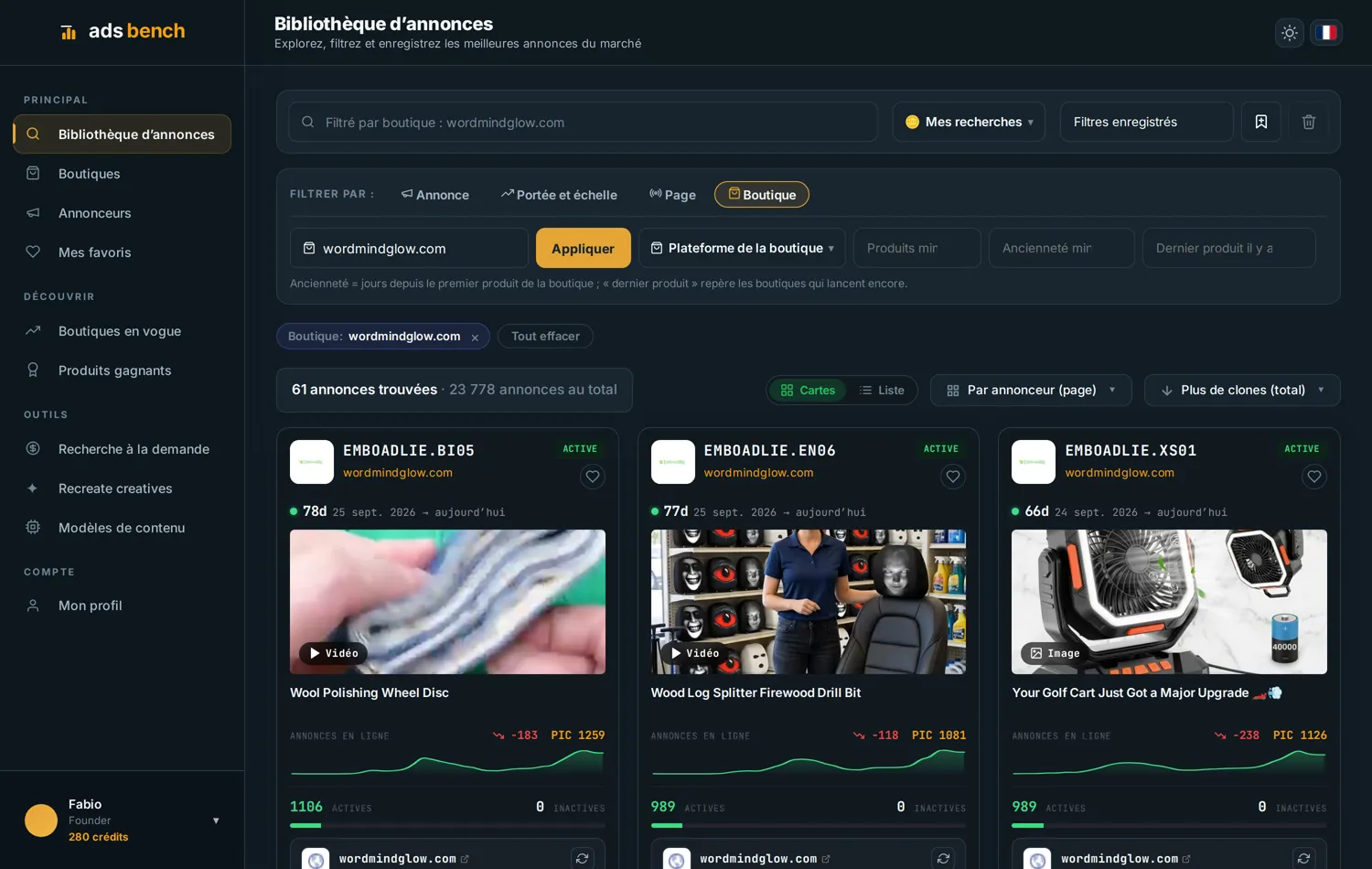Click the Appliquer button

[x=584, y=248]
